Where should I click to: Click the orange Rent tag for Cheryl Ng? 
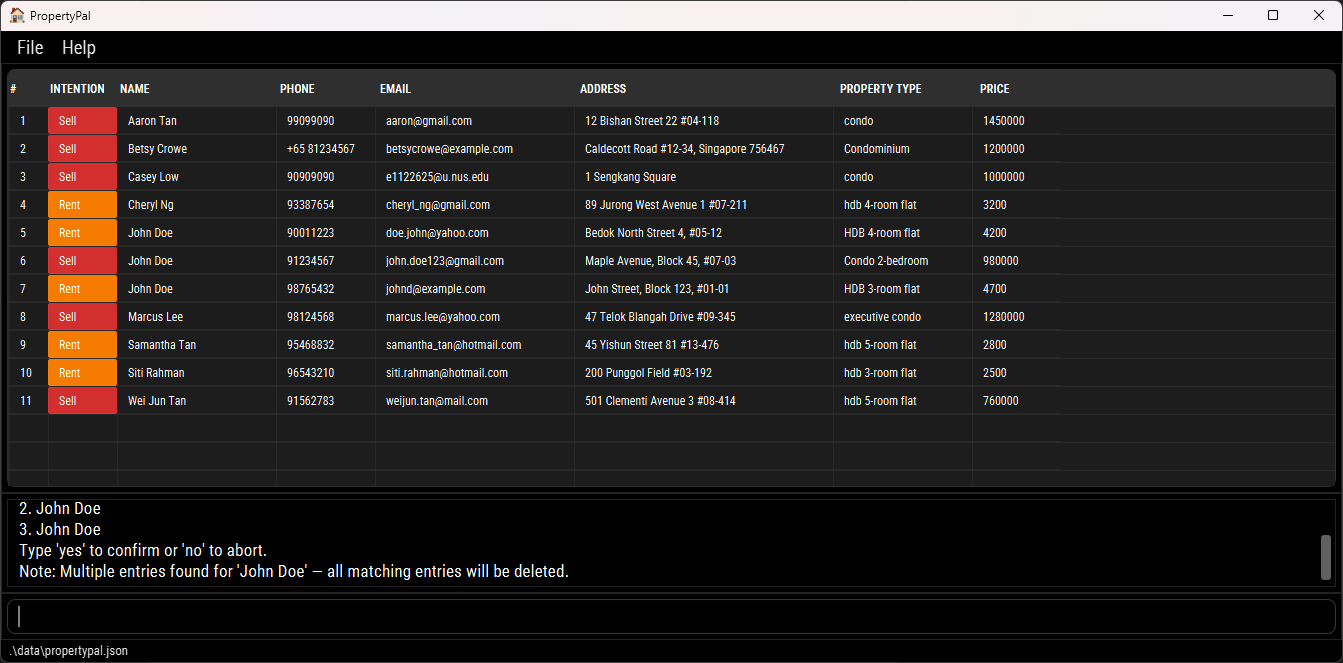tap(82, 205)
